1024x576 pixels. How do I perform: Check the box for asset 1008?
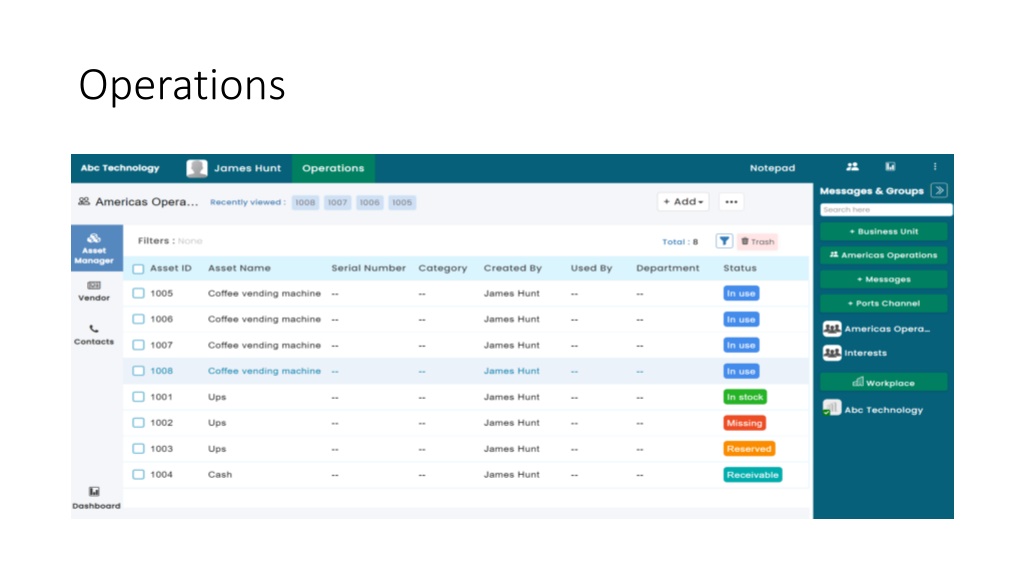[x=138, y=370]
